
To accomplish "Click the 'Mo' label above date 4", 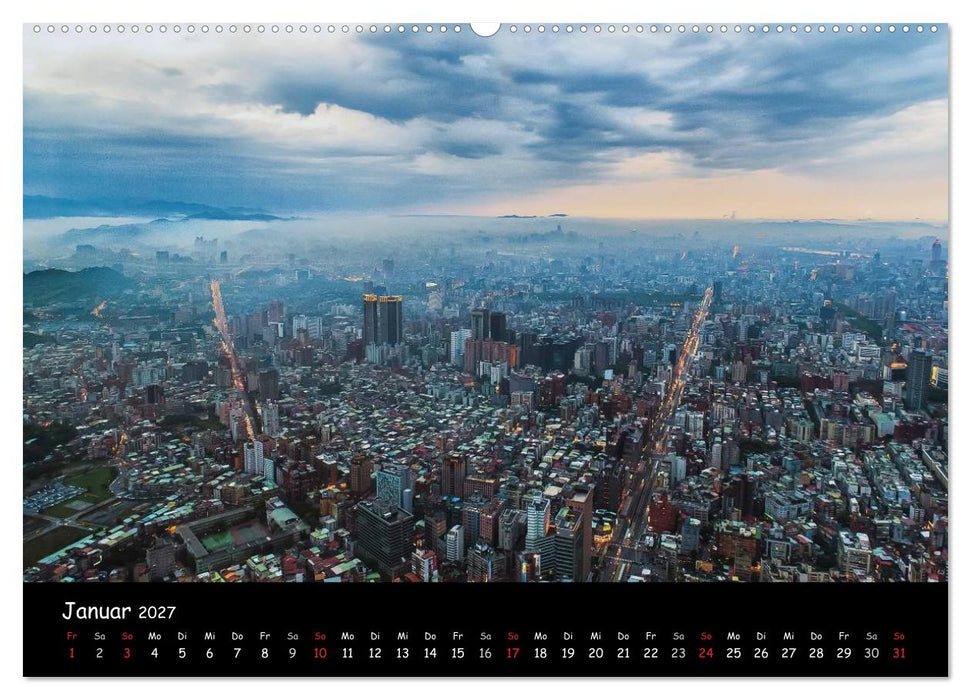I will coord(154,636).
